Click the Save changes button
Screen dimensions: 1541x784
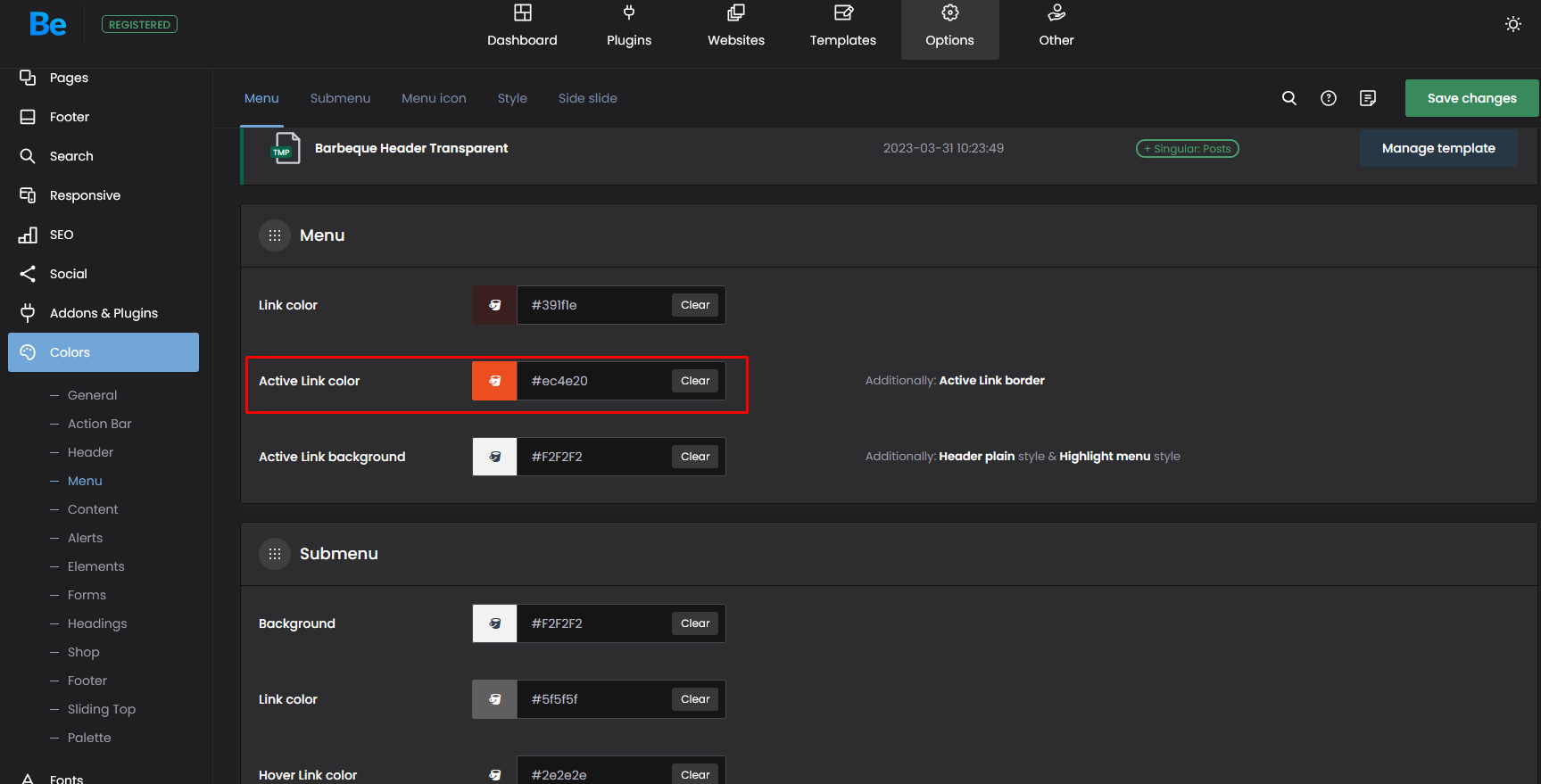(1471, 98)
